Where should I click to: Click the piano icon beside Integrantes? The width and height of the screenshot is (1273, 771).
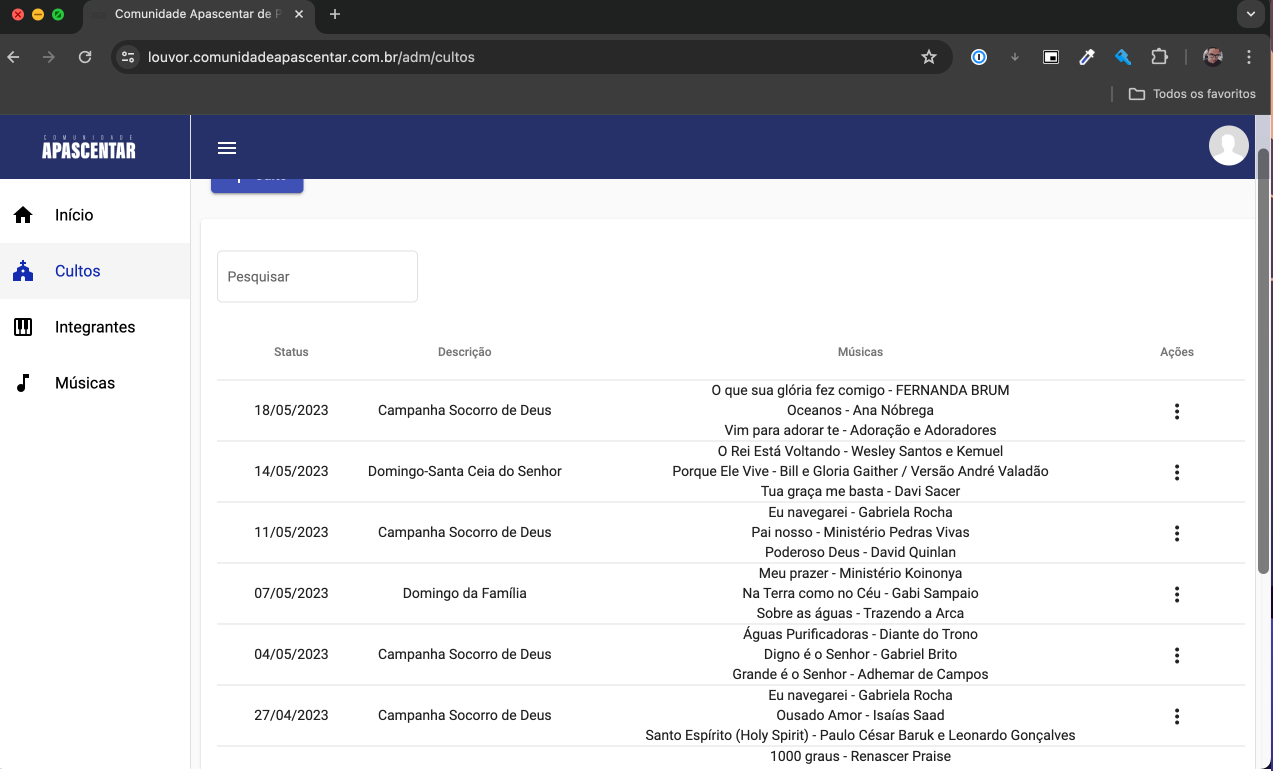(x=23, y=327)
